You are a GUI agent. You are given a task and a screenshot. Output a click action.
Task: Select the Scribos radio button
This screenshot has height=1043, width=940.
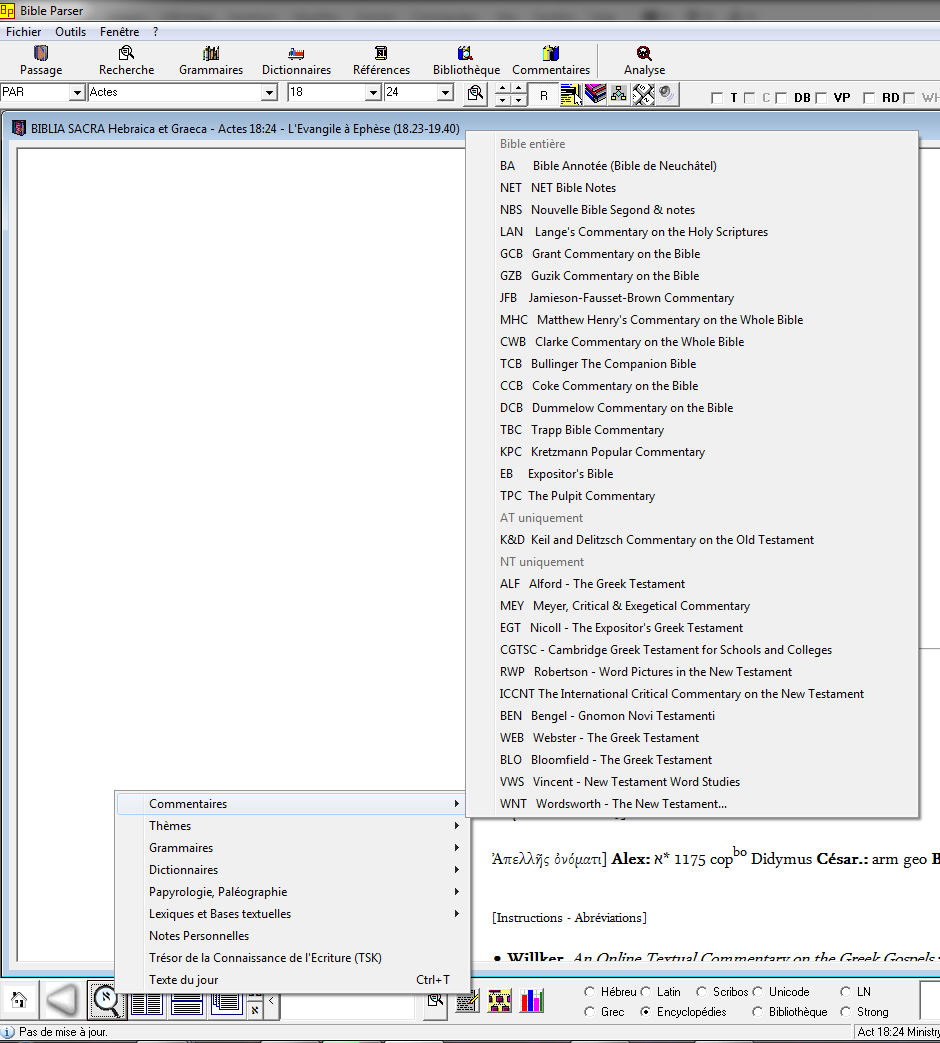point(701,992)
